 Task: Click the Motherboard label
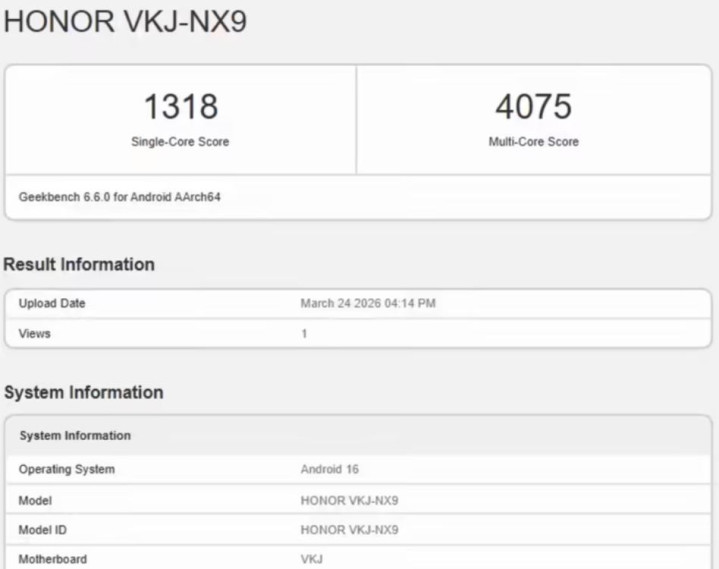click(53, 559)
